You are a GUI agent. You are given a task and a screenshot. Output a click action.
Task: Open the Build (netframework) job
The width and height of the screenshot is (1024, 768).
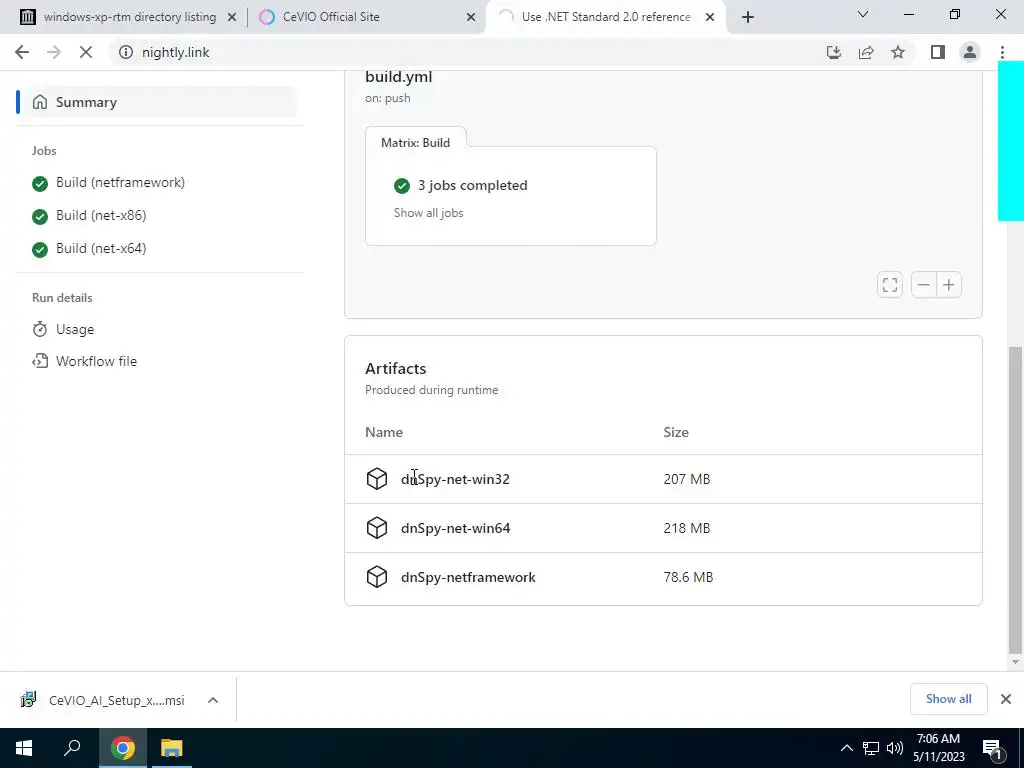pyautogui.click(x=120, y=182)
